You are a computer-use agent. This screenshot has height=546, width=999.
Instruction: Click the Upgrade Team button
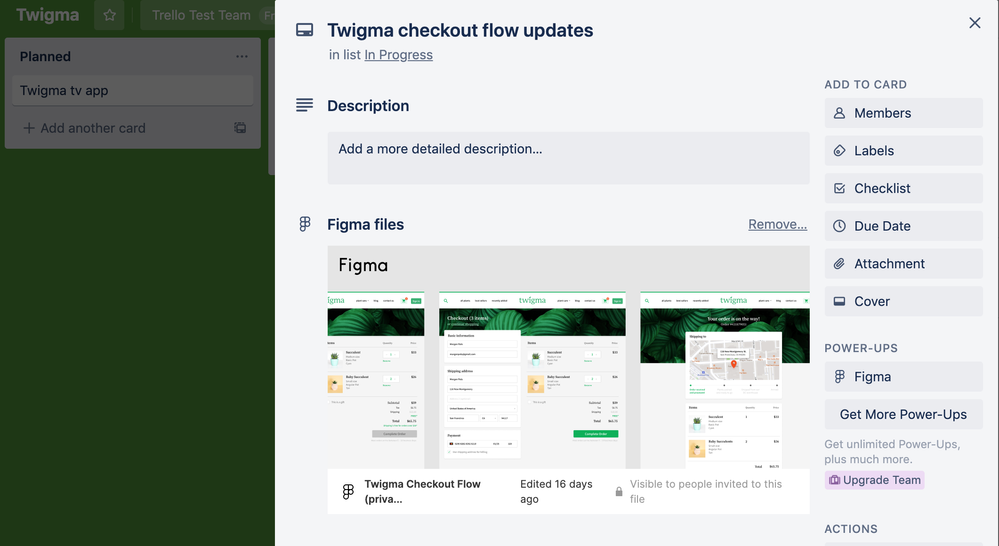tap(875, 480)
